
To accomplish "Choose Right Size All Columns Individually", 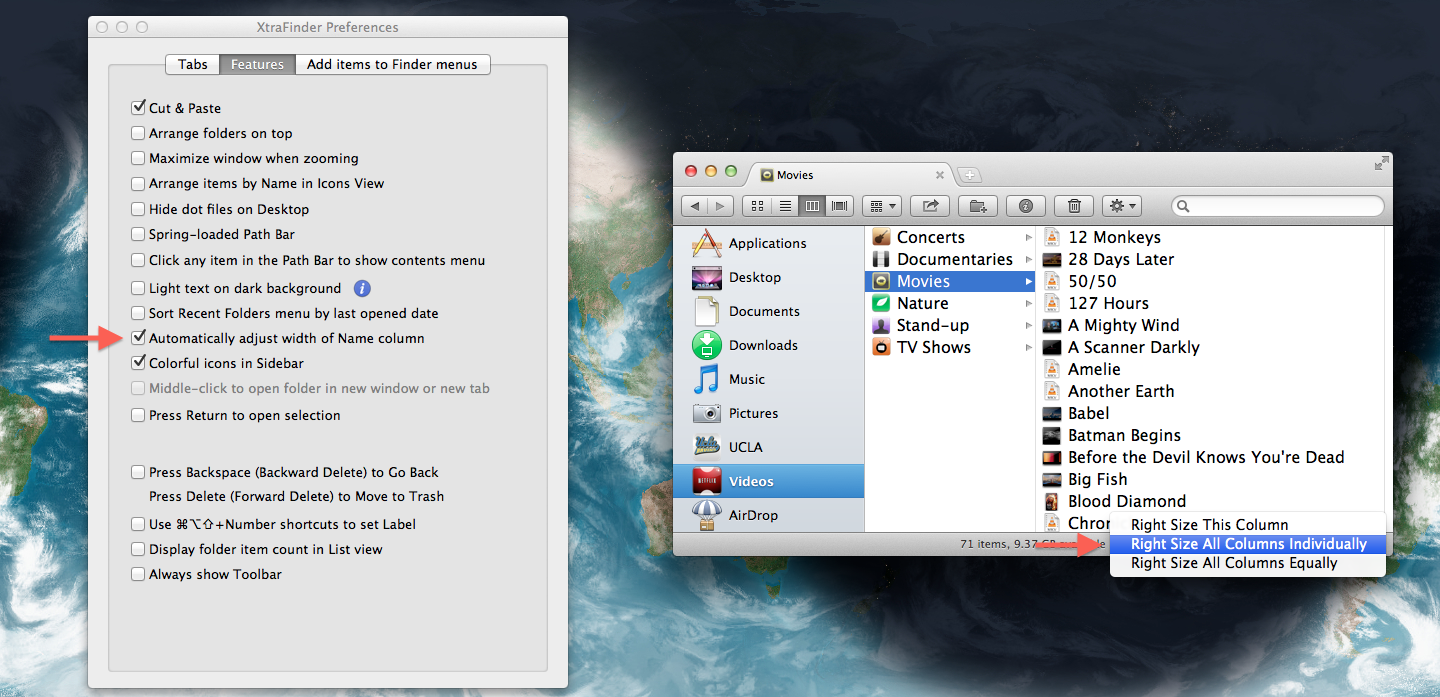I will pyautogui.click(x=1248, y=544).
